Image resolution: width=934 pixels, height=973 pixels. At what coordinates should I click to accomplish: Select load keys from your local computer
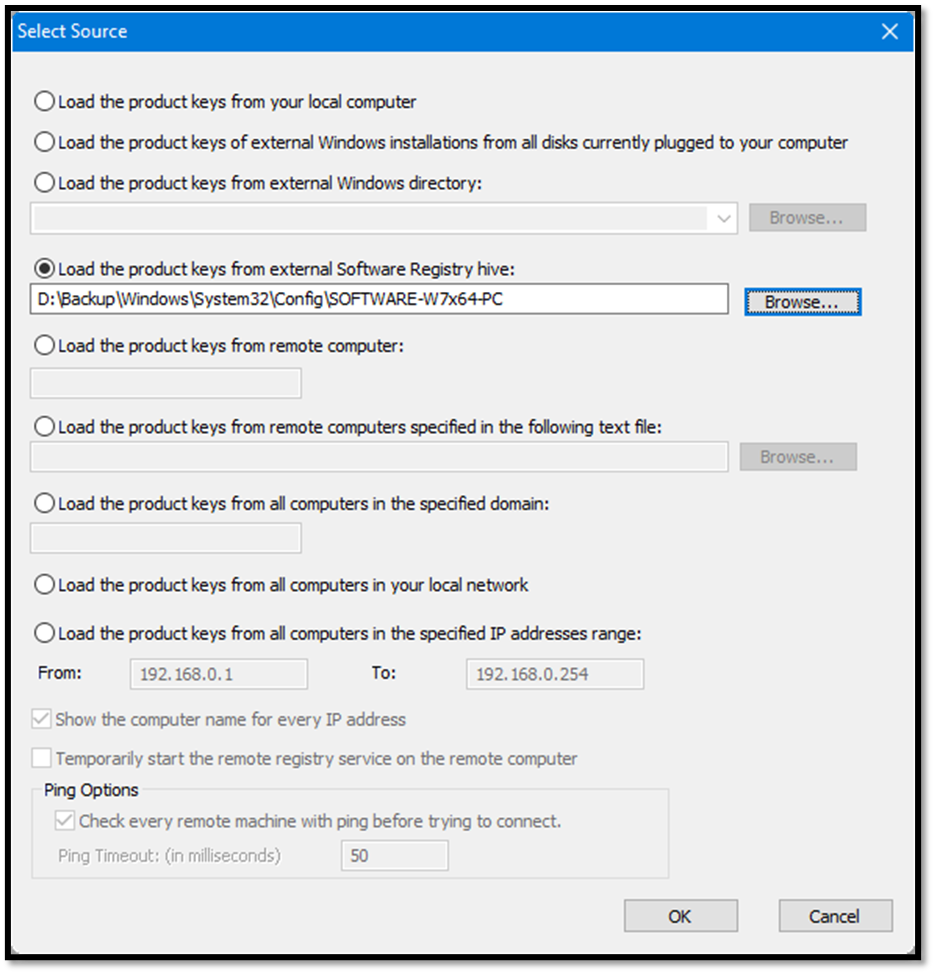click(x=44, y=101)
